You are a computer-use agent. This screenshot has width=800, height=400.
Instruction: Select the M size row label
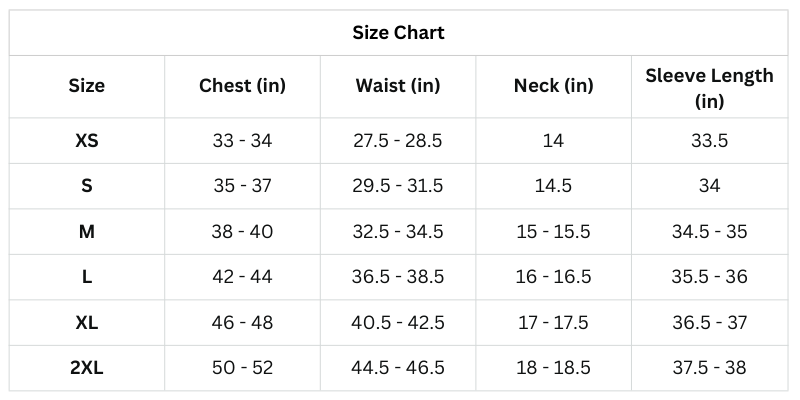[87, 232]
